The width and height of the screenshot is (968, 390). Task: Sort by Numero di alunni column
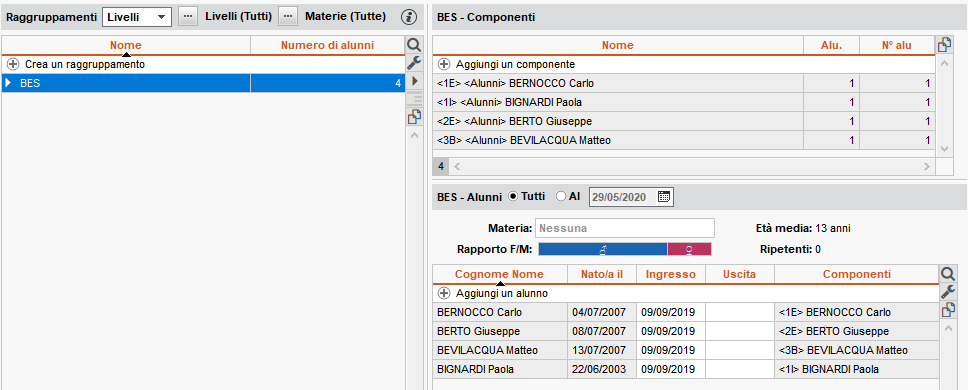click(327, 45)
